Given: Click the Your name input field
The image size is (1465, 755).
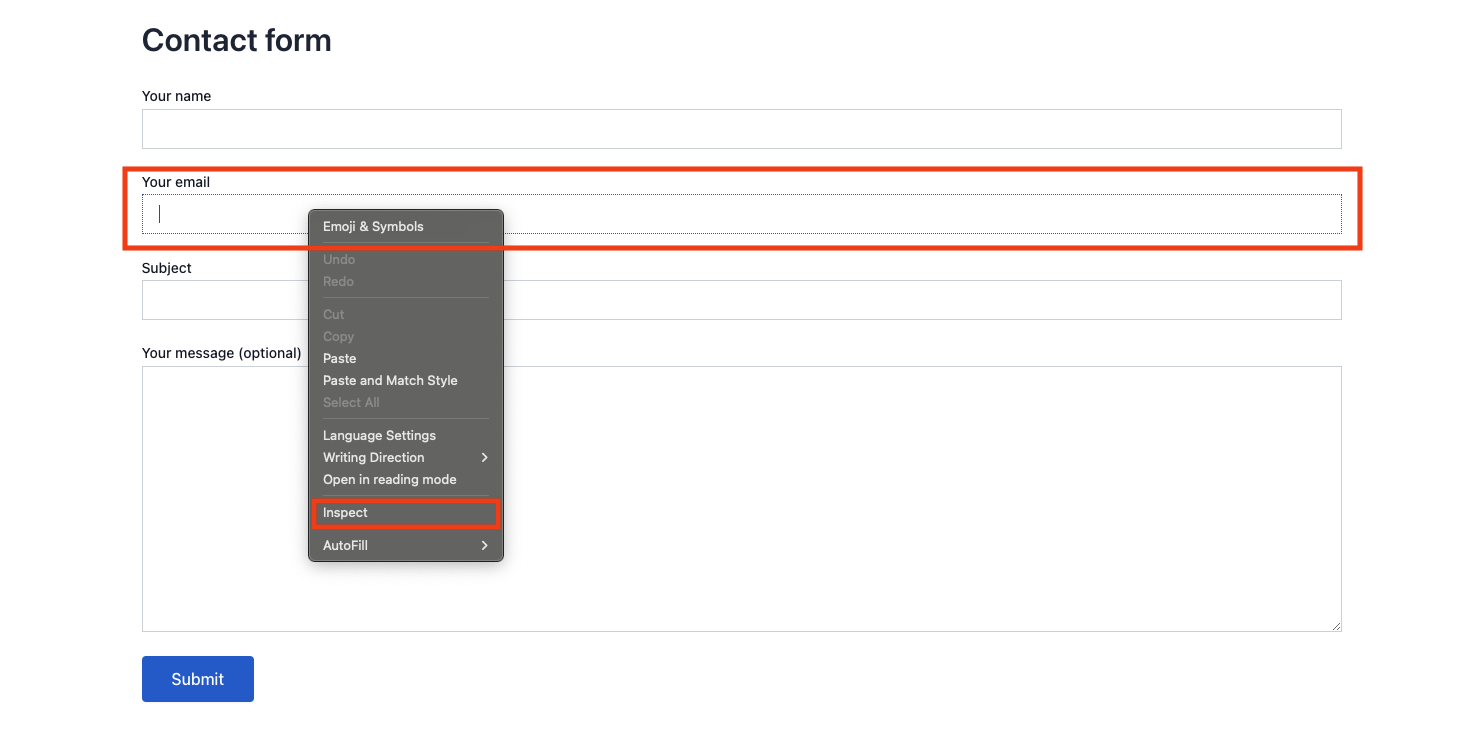Looking at the screenshot, I should pyautogui.click(x=741, y=129).
